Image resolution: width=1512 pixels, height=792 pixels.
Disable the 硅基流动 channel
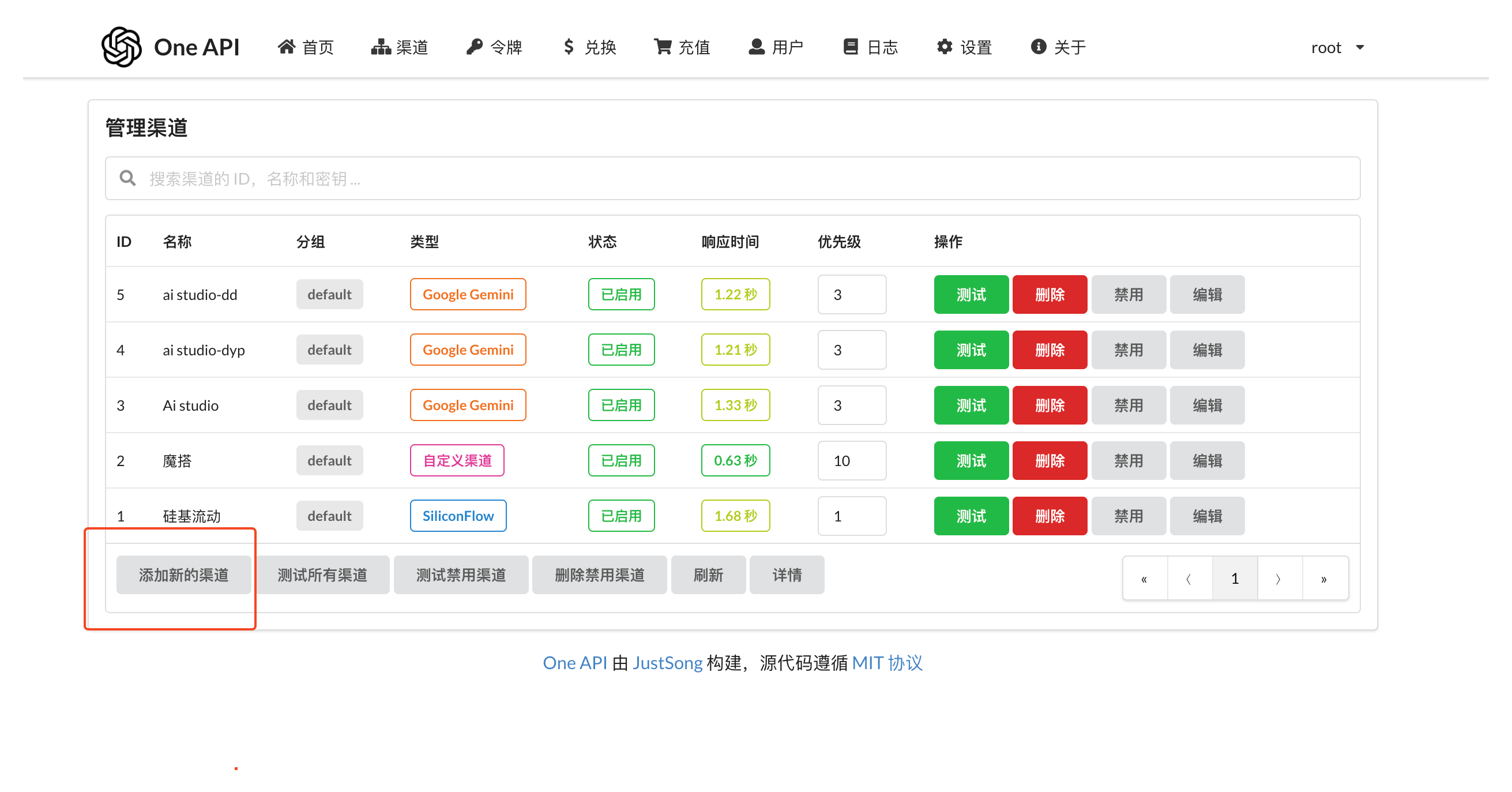coord(1128,516)
